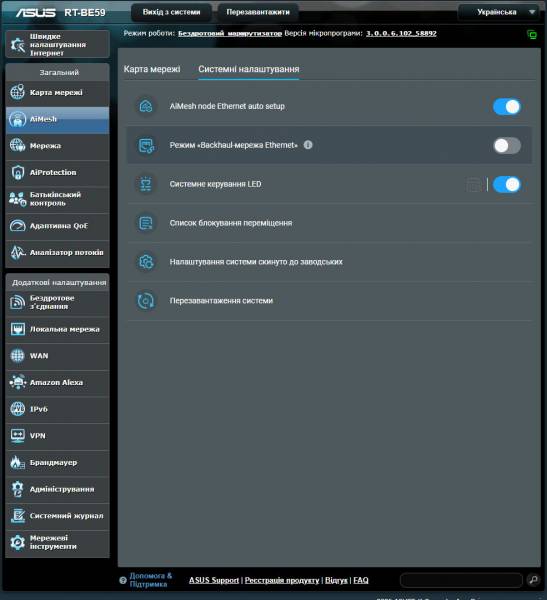The image size is (547, 600).
Task: Open the Брандмауер firewall flame icon
Action: (x=17, y=462)
